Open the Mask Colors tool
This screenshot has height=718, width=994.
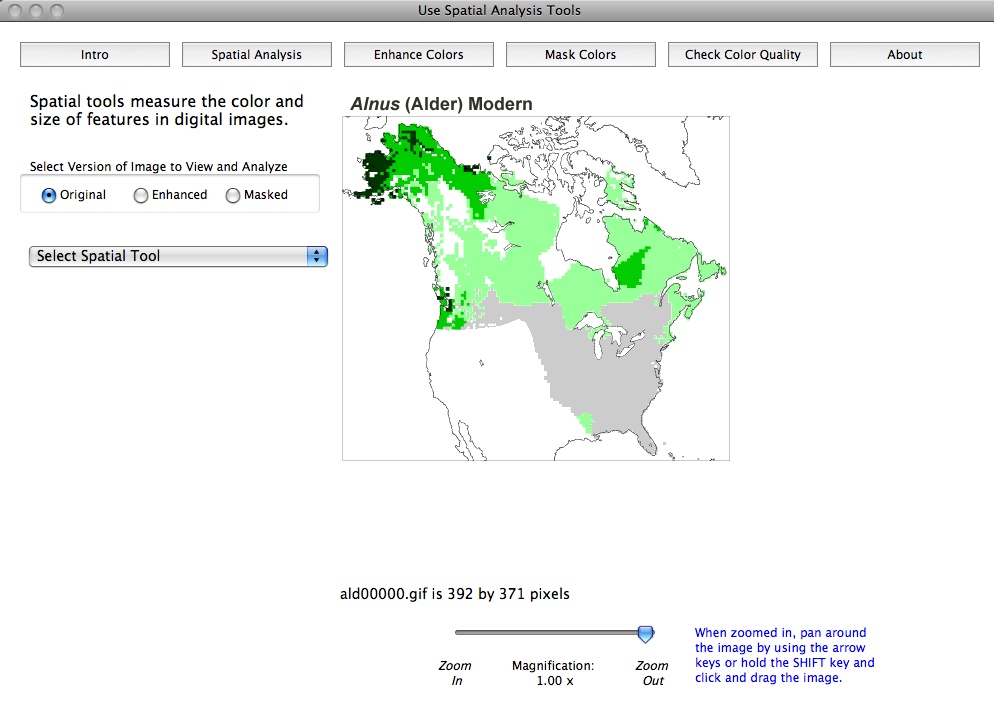click(x=580, y=54)
